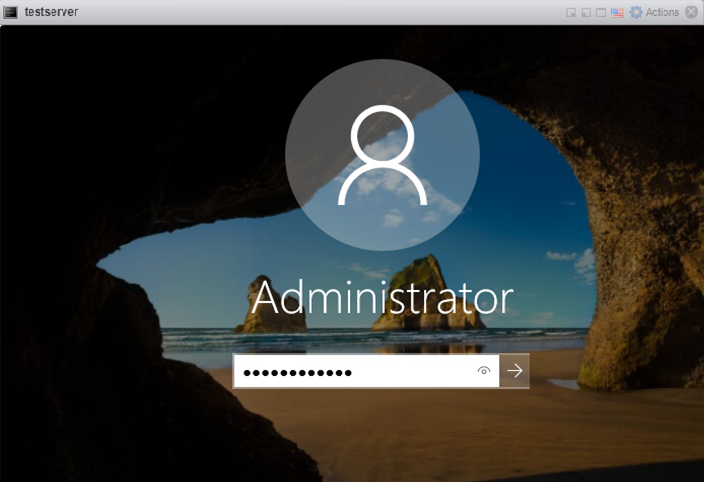Screen dimensions: 704x482
Task: Click the empty area of console title bar
Action: click(300, 12)
